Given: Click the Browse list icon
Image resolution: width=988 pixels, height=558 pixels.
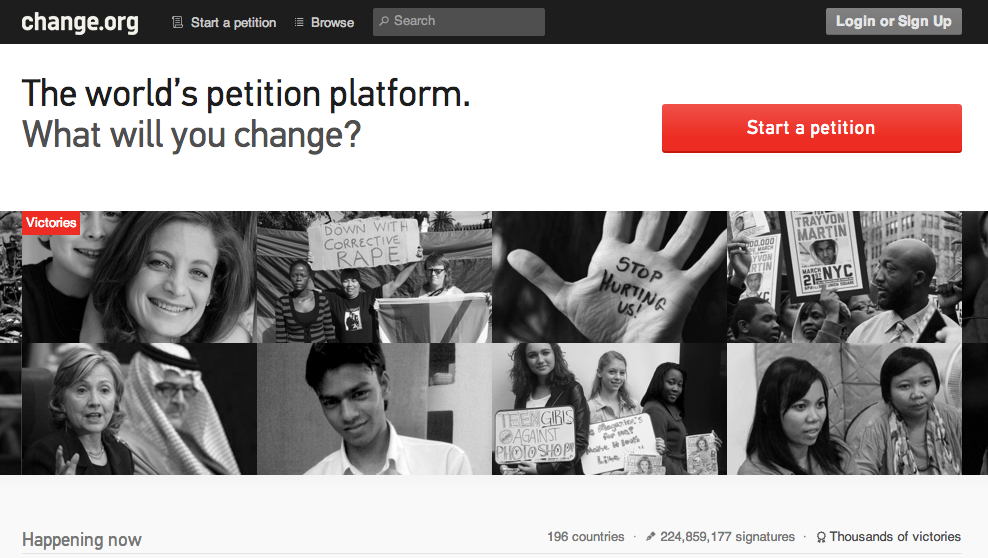Looking at the screenshot, I should pyautogui.click(x=299, y=22).
